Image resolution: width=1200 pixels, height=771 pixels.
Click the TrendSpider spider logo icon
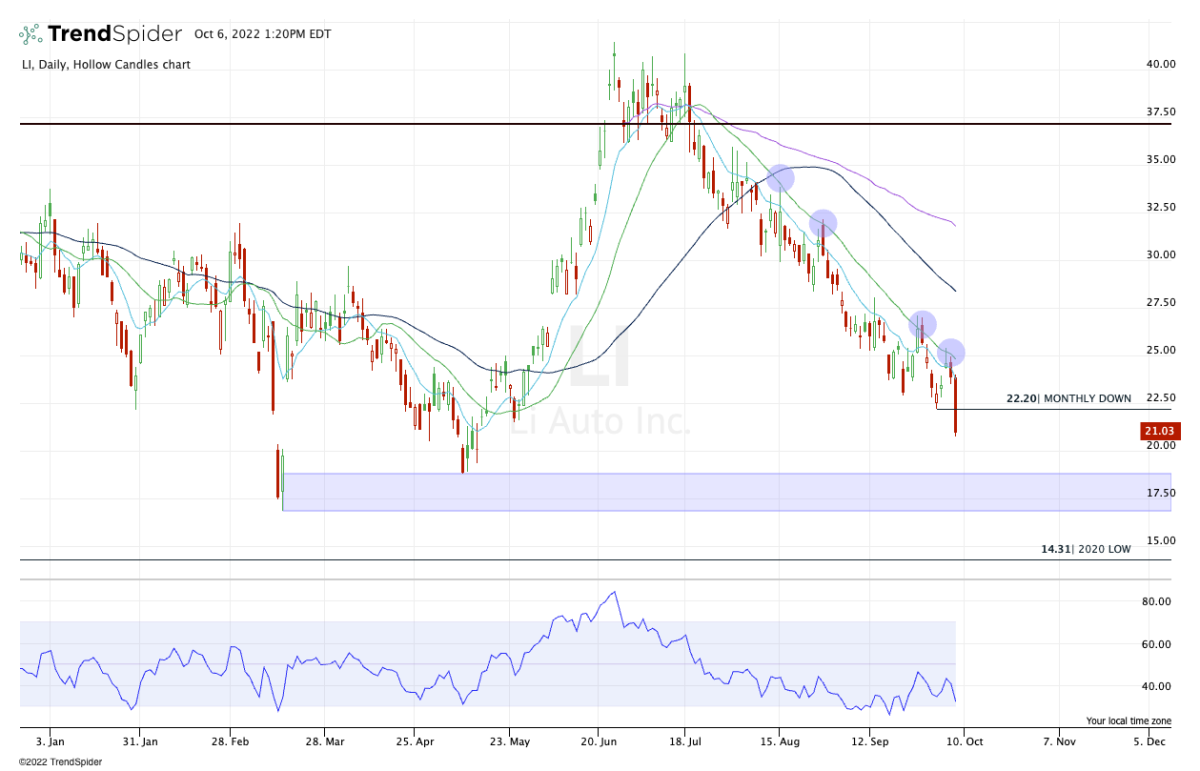tap(32, 34)
